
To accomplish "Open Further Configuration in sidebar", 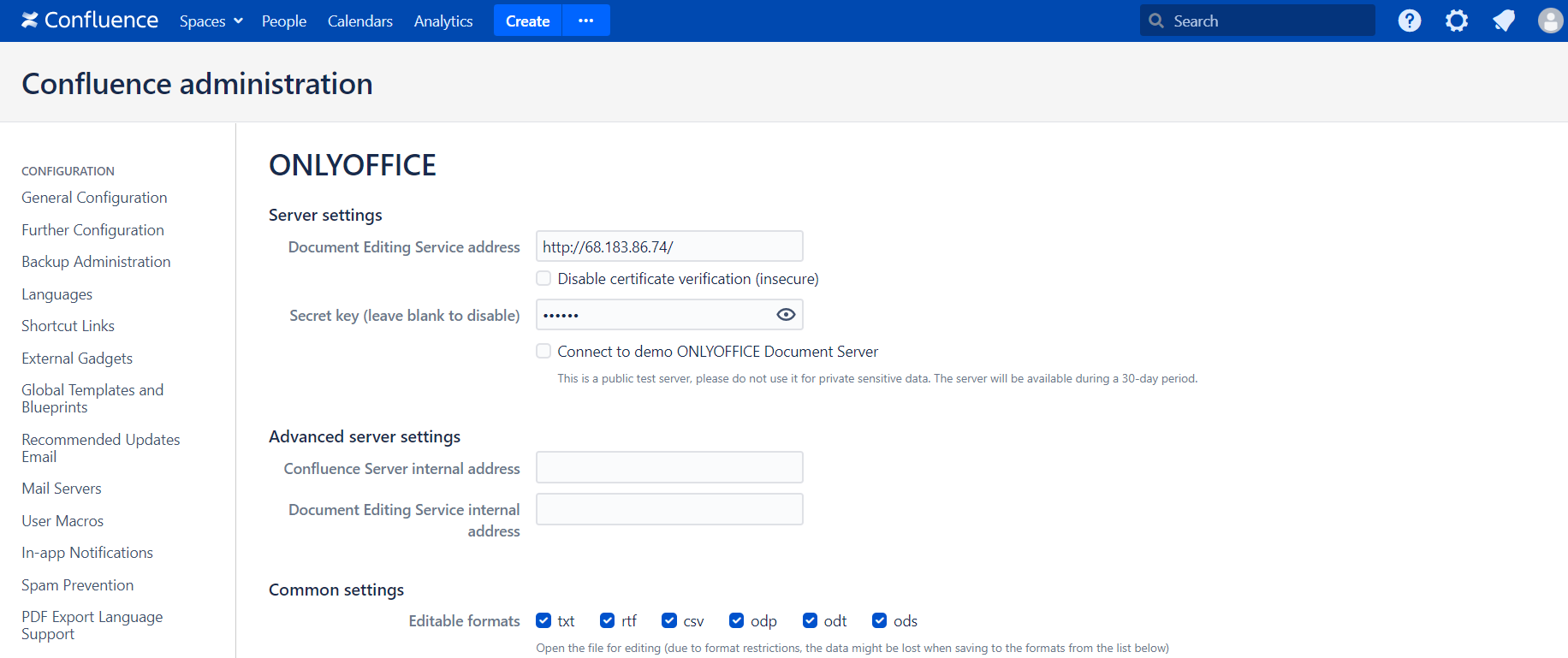I will point(92,230).
